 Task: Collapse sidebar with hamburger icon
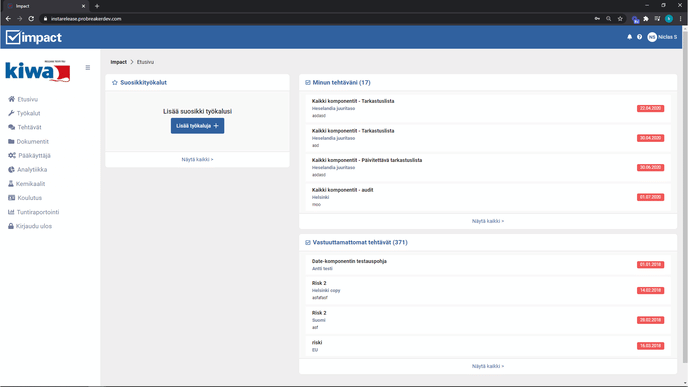pyautogui.click(x=88, y=68)
